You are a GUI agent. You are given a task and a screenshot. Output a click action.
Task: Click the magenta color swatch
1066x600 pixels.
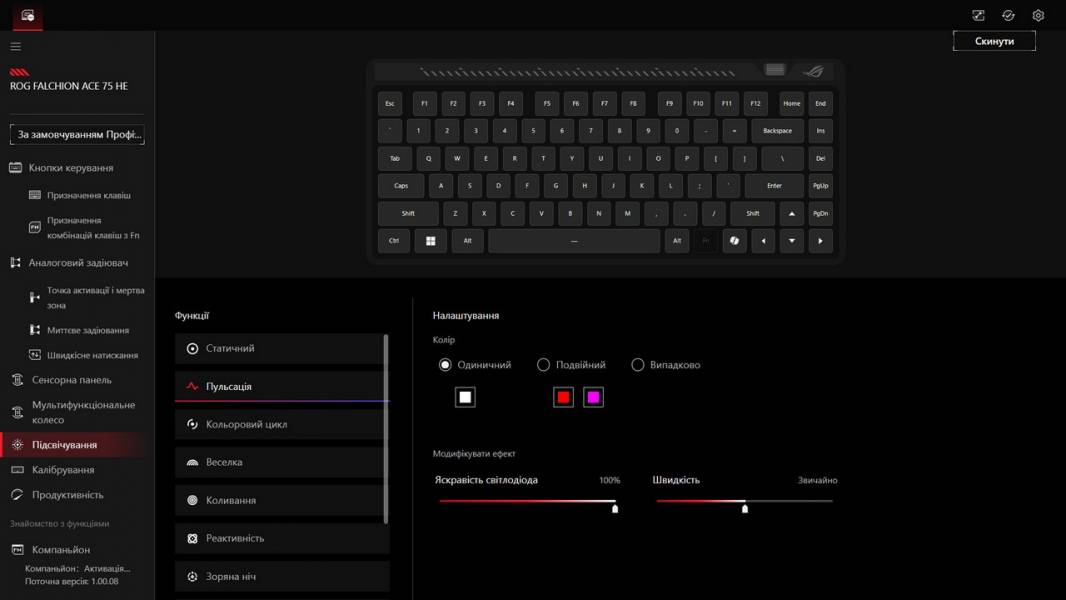coord(593,397)
